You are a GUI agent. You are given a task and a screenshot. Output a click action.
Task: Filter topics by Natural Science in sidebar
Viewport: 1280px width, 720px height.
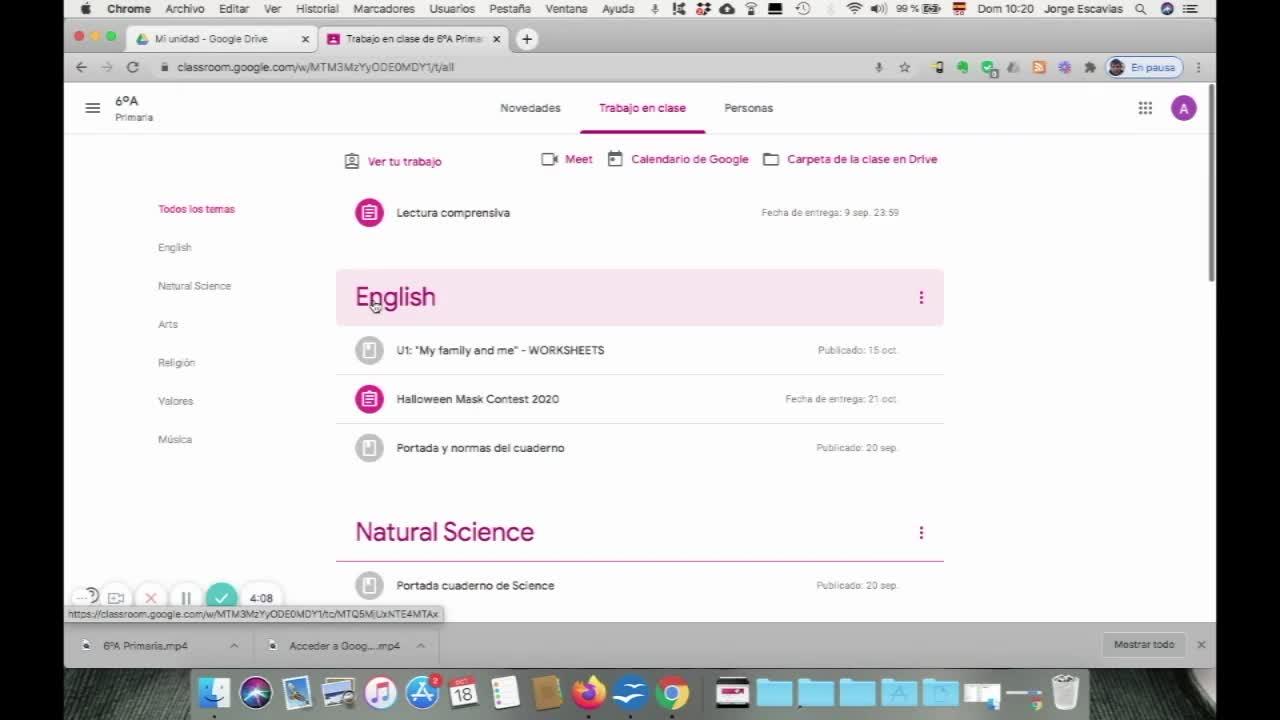pos(194,286)
